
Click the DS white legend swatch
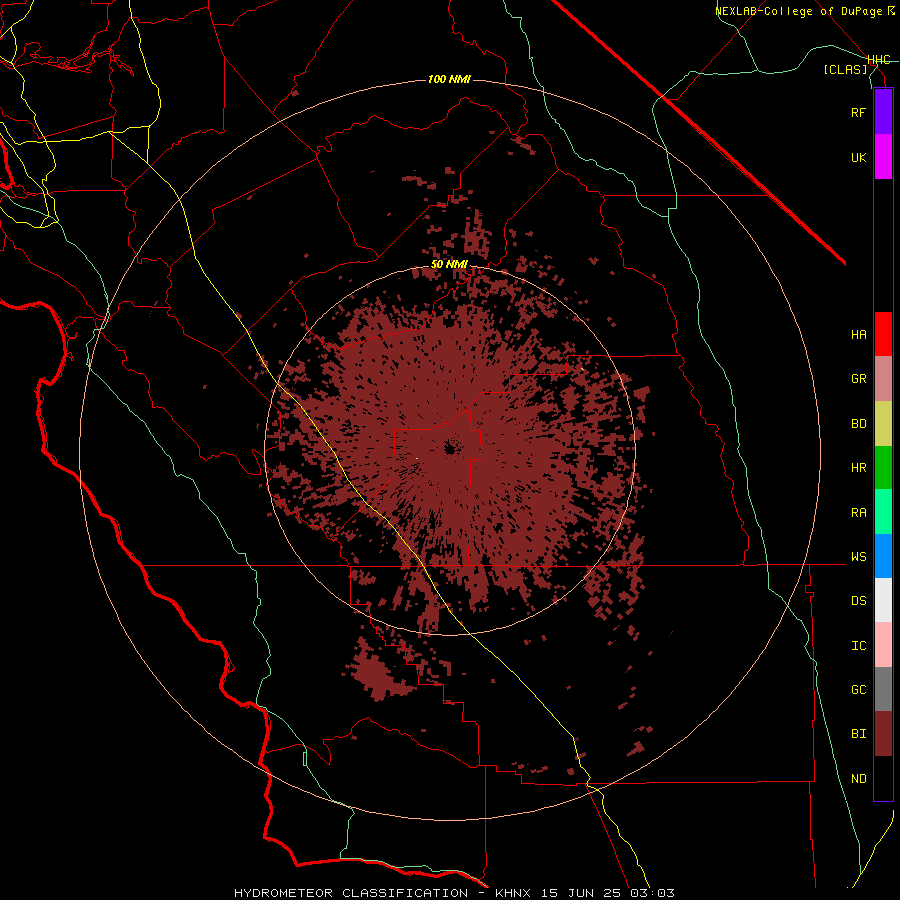tap(883, 600)
